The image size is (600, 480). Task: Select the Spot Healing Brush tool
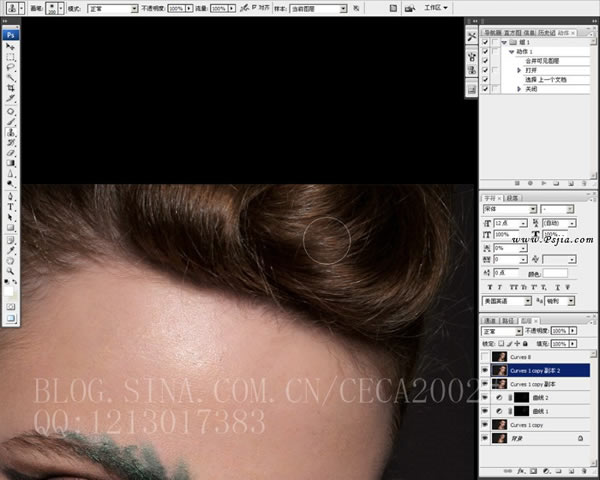[x=10, y=111]
